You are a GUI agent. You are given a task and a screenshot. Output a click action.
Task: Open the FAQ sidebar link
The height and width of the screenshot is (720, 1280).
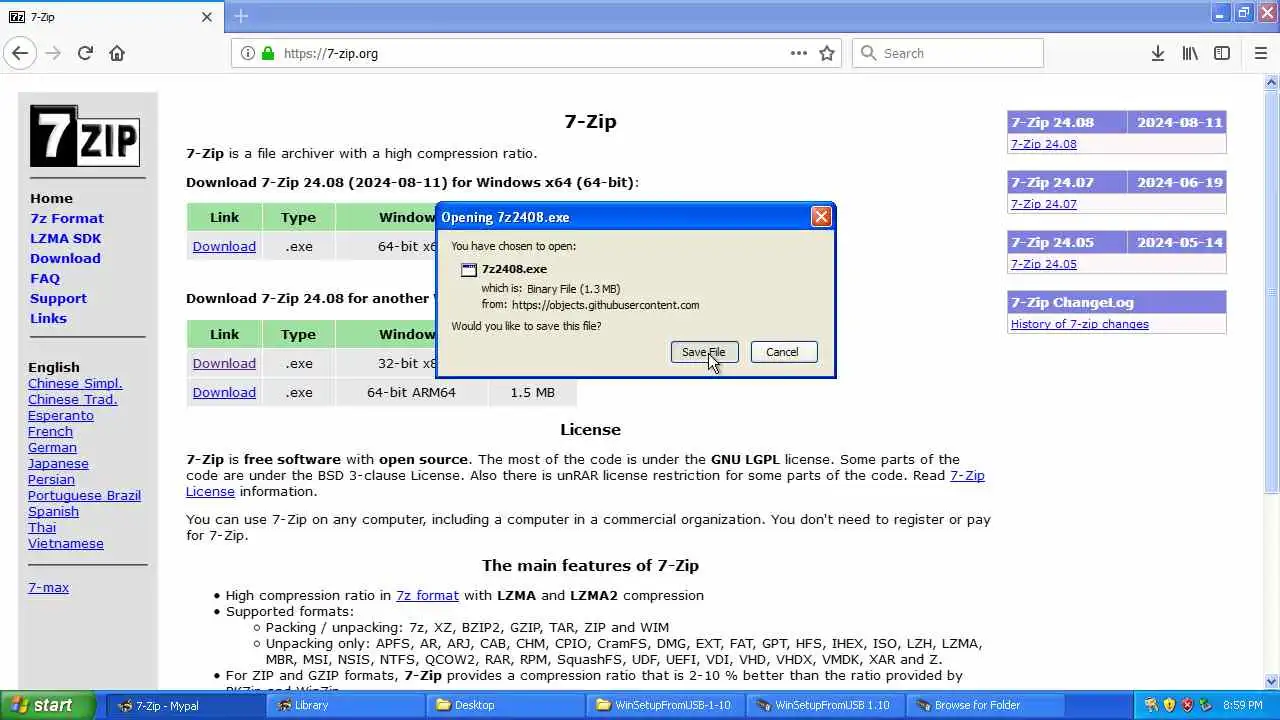tap(45, 278)
